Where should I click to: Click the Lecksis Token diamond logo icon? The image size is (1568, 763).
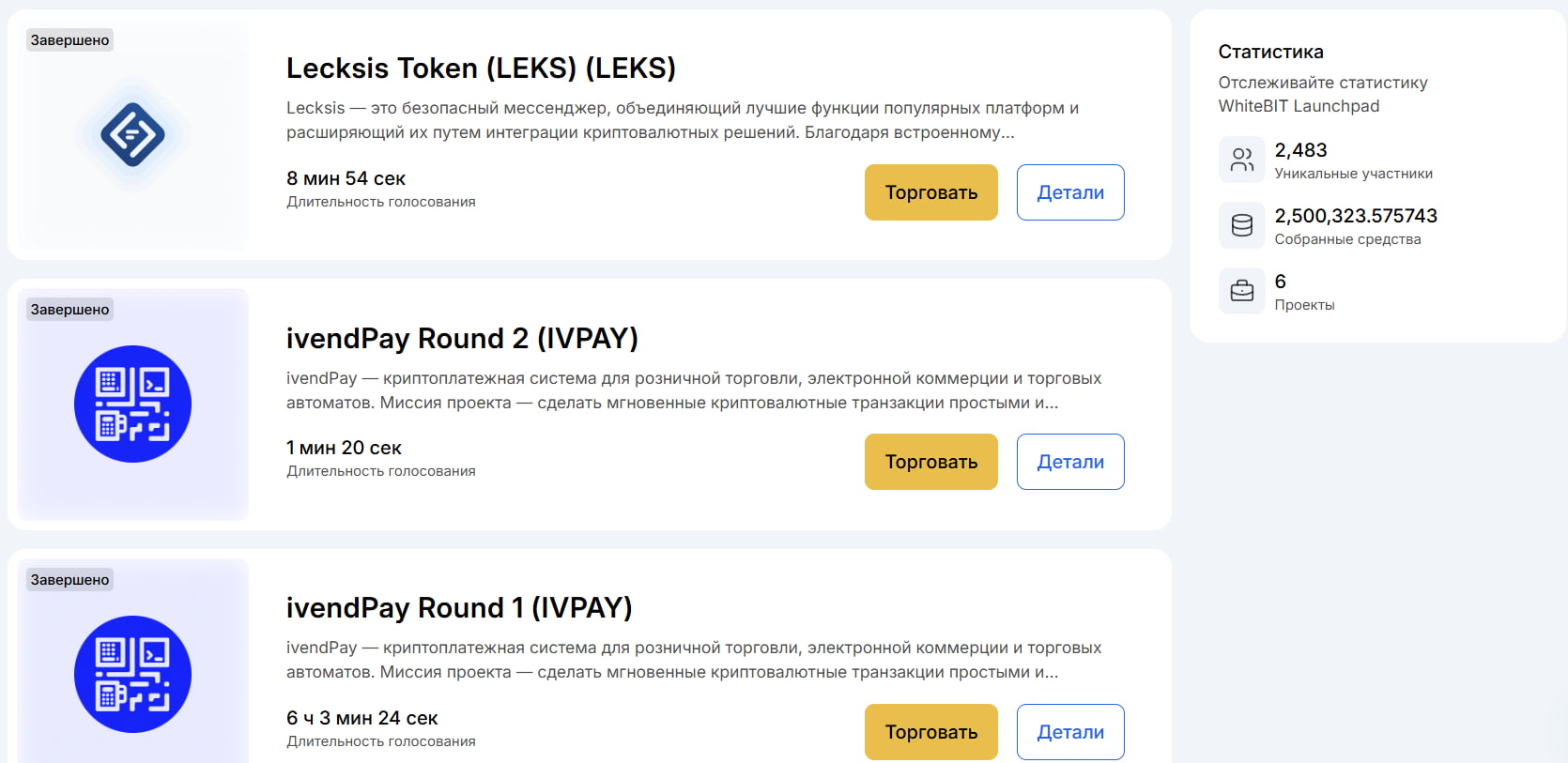coord(132,135)
